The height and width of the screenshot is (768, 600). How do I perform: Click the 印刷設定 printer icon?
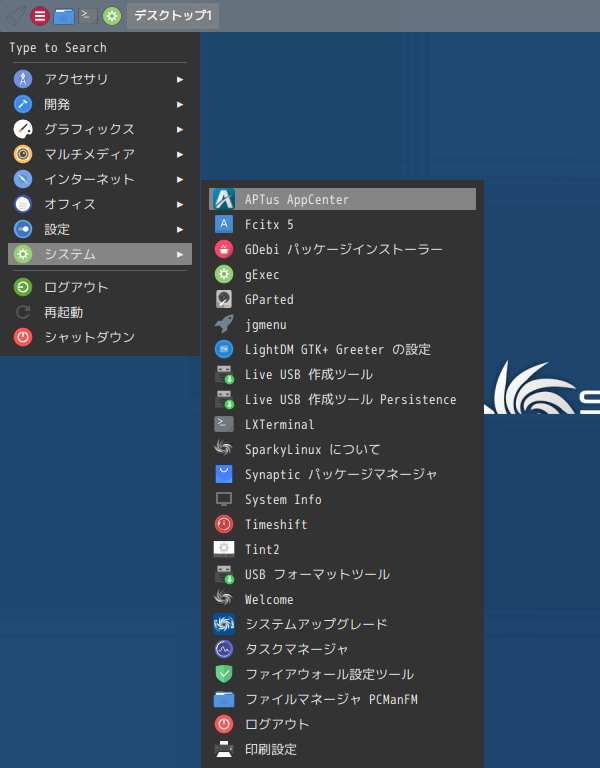coord(224,749)
